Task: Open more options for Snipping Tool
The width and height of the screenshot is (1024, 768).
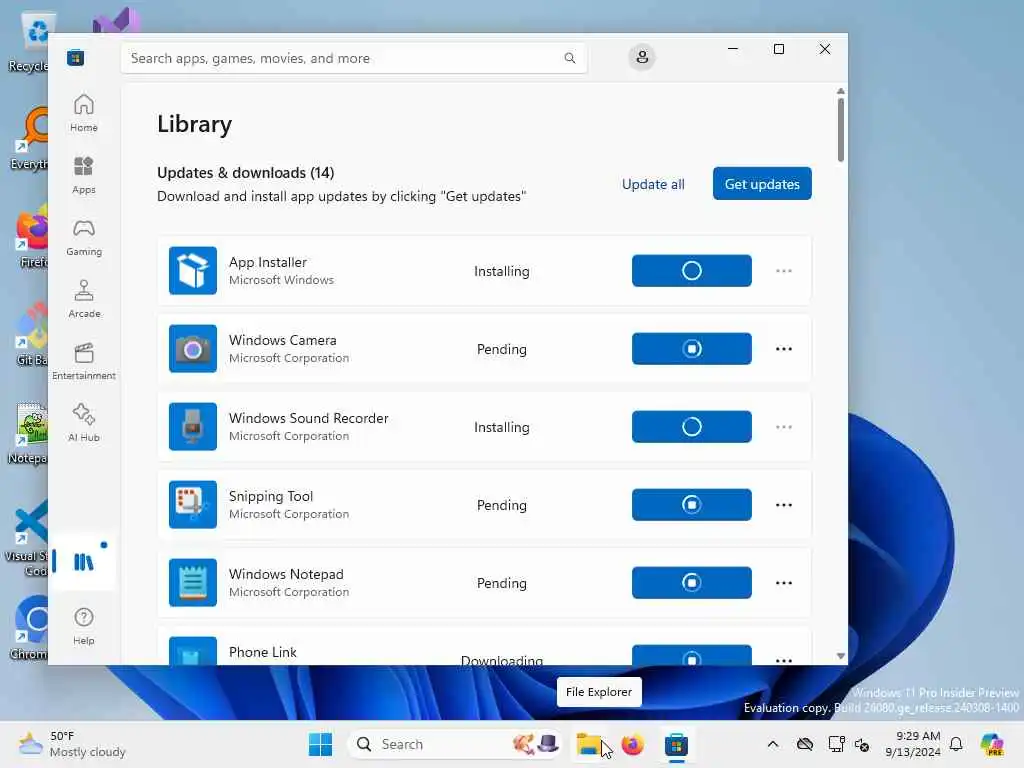Action: [784, 505]
